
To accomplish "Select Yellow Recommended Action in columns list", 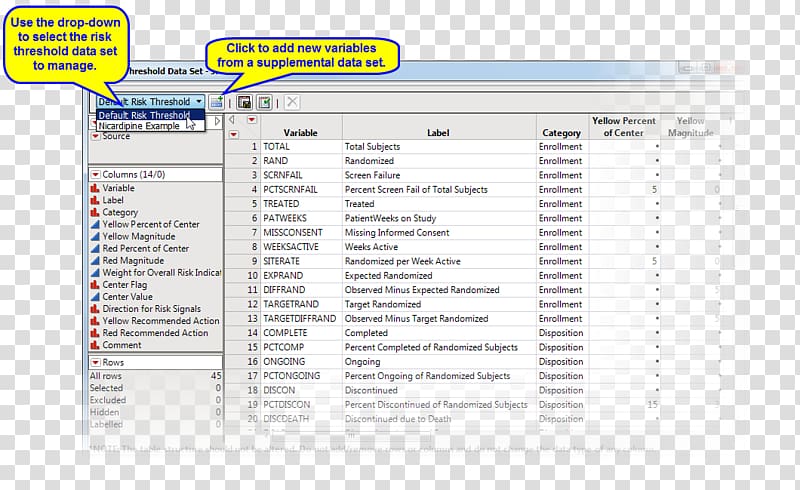I will point(161,321).
